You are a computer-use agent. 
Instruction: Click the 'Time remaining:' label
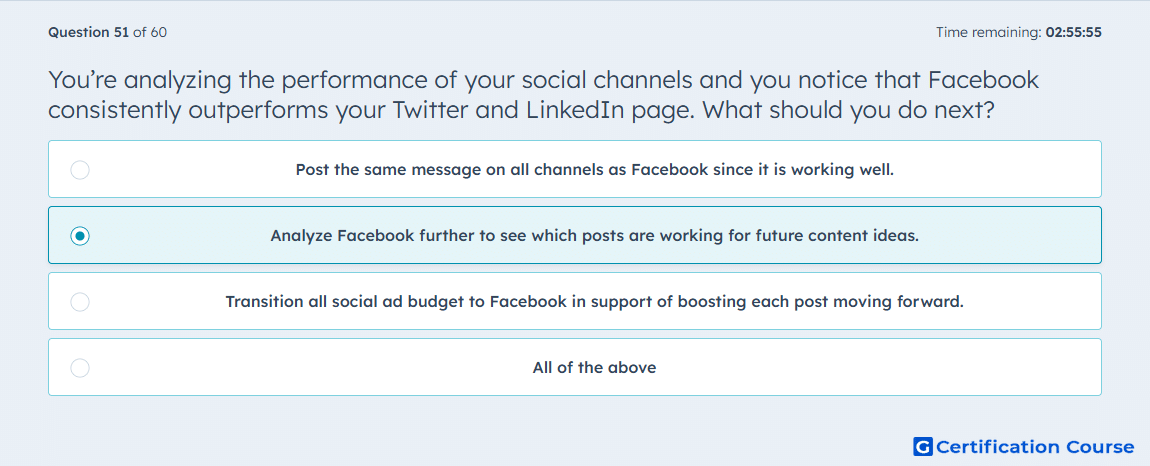[989, 32]
